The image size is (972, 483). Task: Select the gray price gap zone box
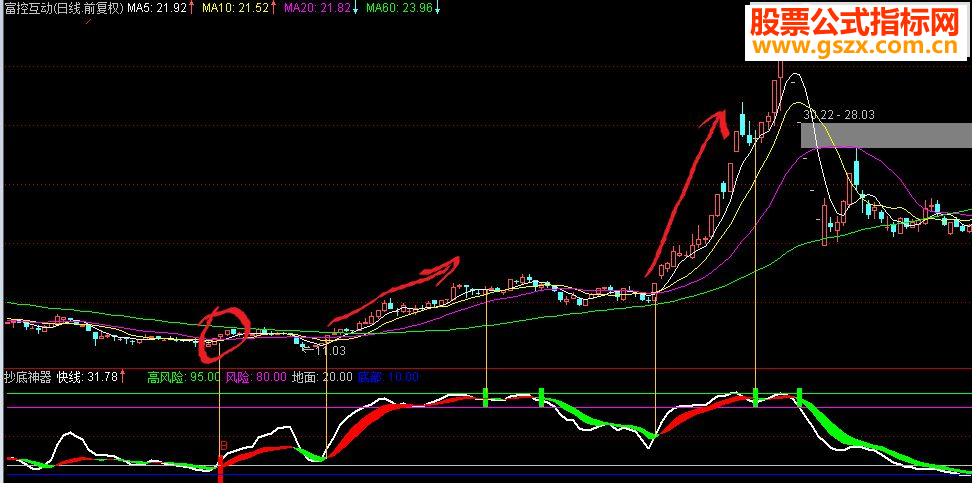click(x=886, y=135)
